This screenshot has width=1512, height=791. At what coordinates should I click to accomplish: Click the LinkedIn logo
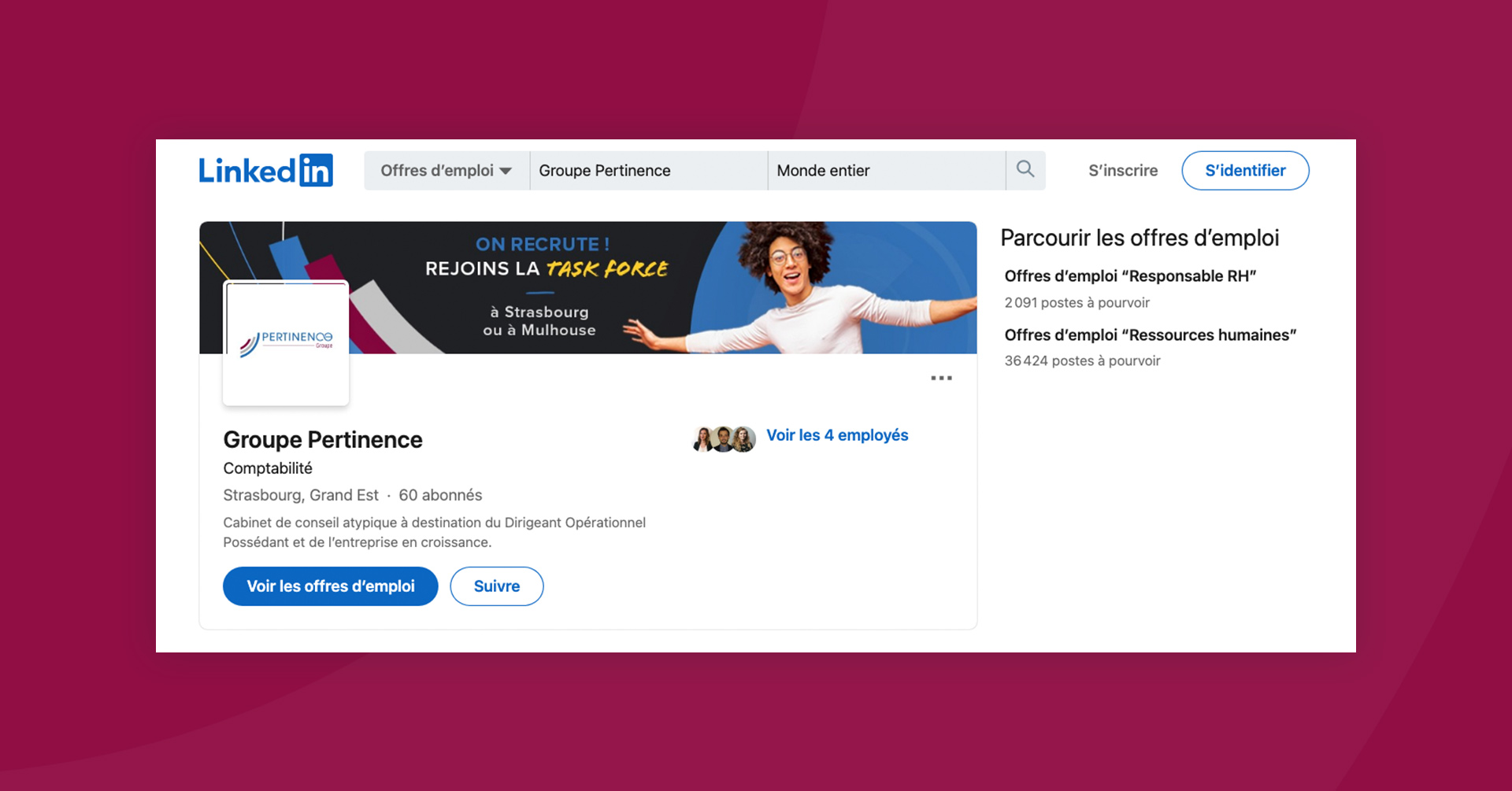265,170
